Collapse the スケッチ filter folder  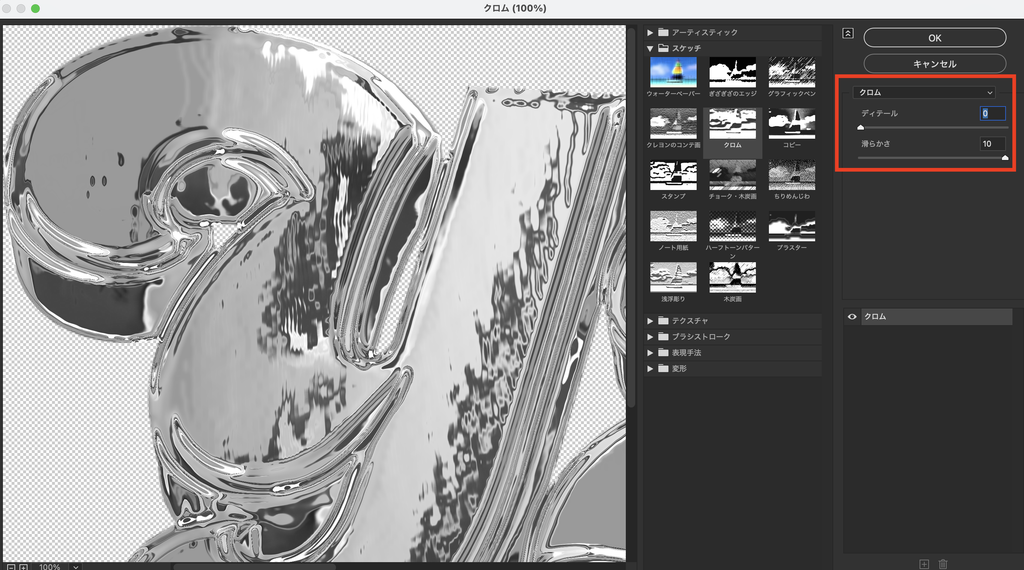[x=650, y=48]
